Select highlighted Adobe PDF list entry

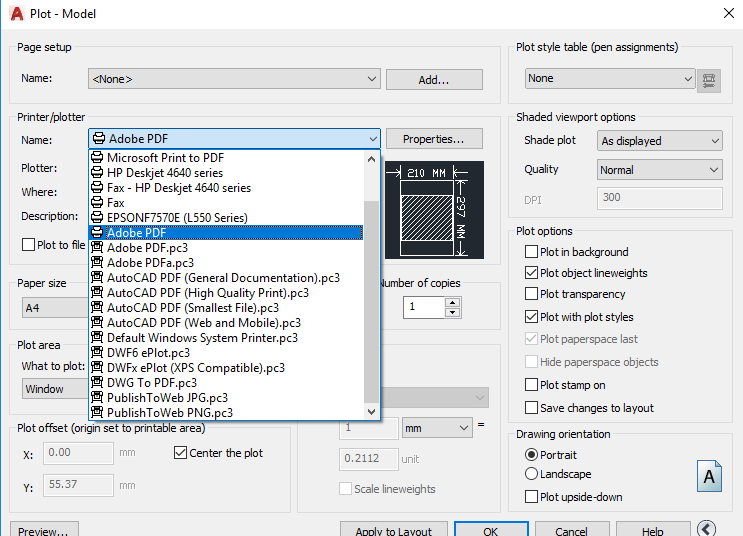(226, 233)
